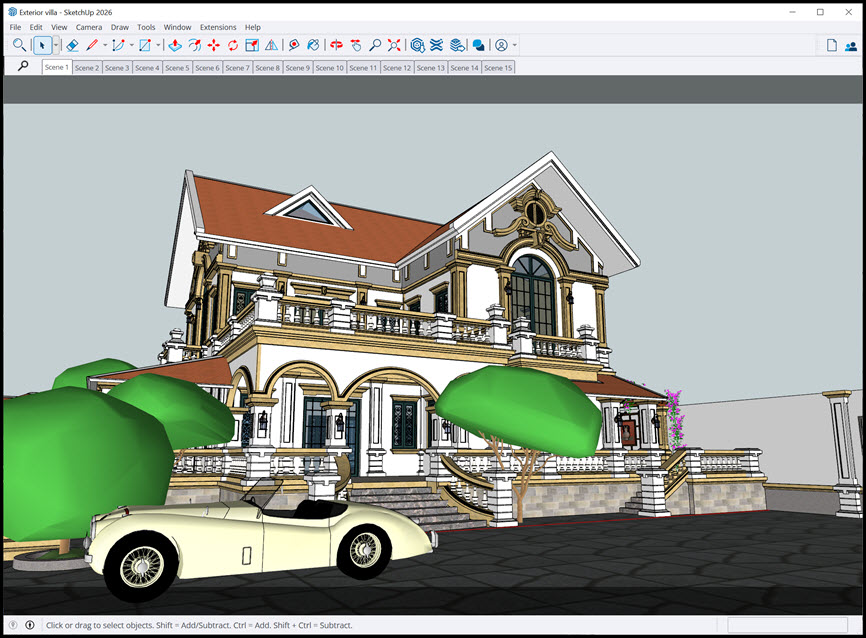Click the Measurements box in status bar
Viewport: 866px width, 638px height.
coord(788,625)
